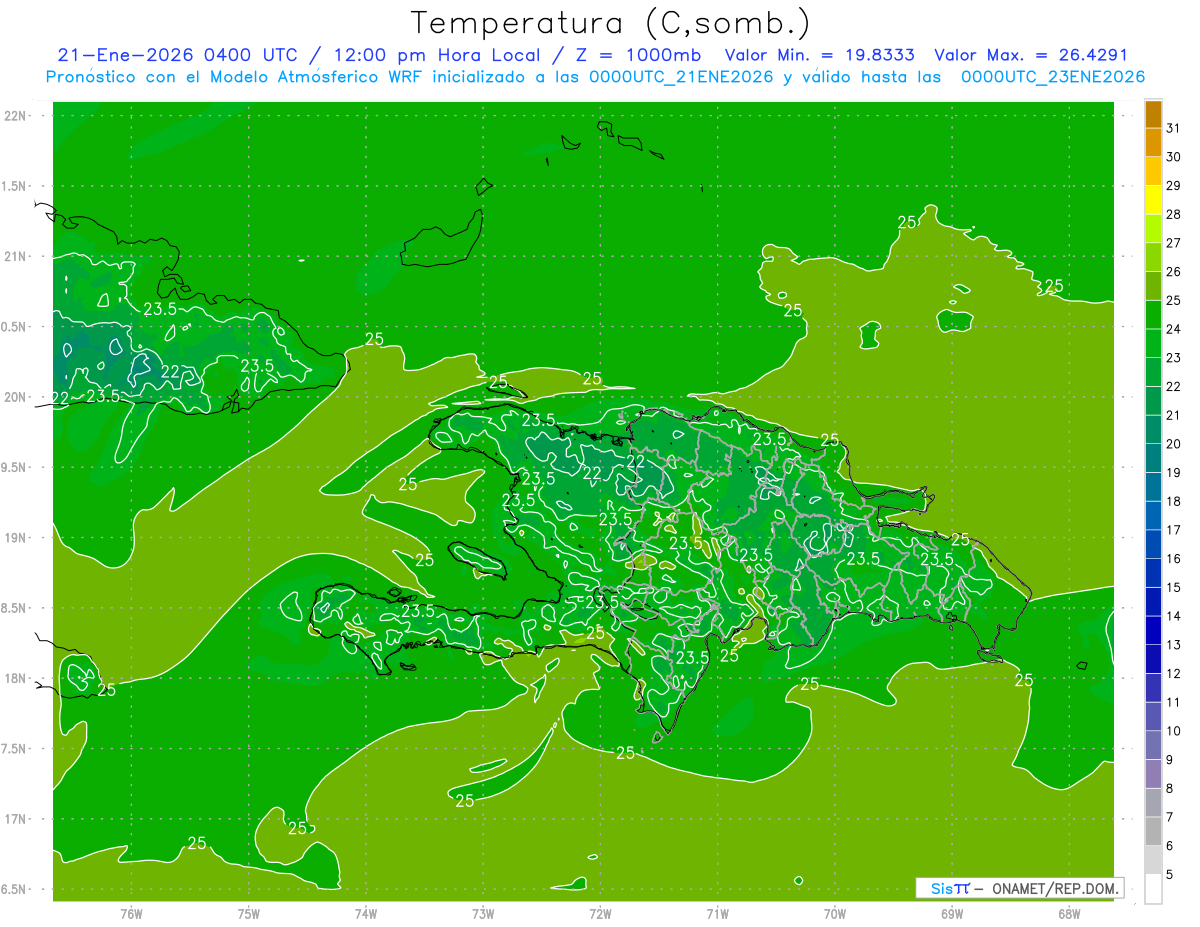The width and height of the screenshot is (1200, 927).
Task: Click the 17N latitude axis label
Action: 17,819
